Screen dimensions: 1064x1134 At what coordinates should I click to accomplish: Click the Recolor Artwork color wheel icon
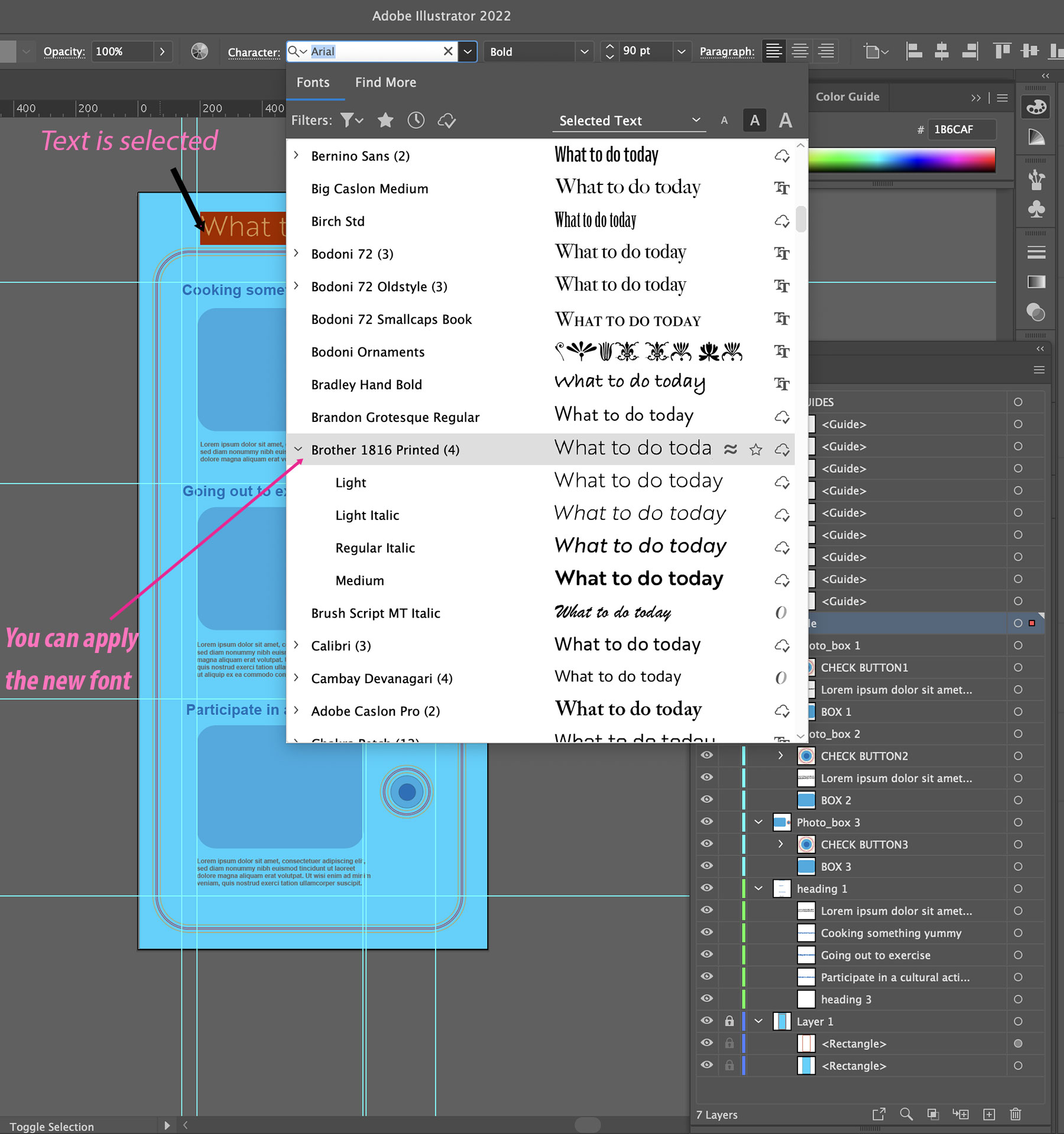point(200,51)
